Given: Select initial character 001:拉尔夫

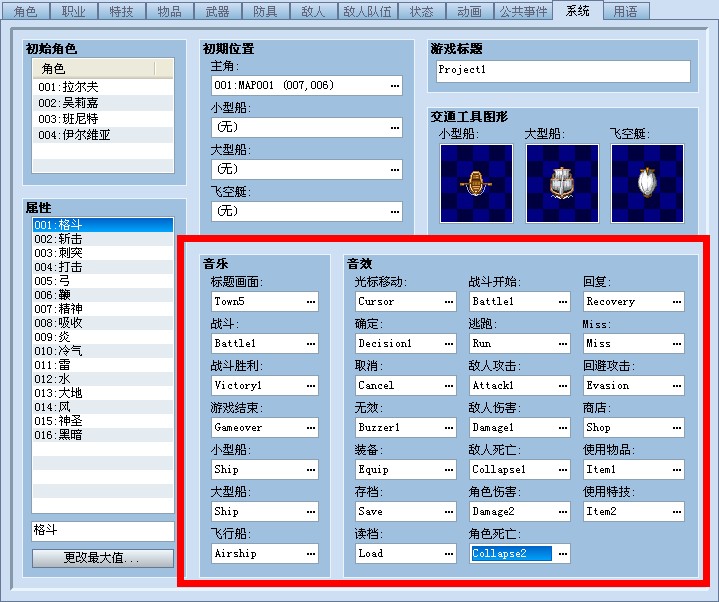Looking at the screenshot, I should [103, 87].
